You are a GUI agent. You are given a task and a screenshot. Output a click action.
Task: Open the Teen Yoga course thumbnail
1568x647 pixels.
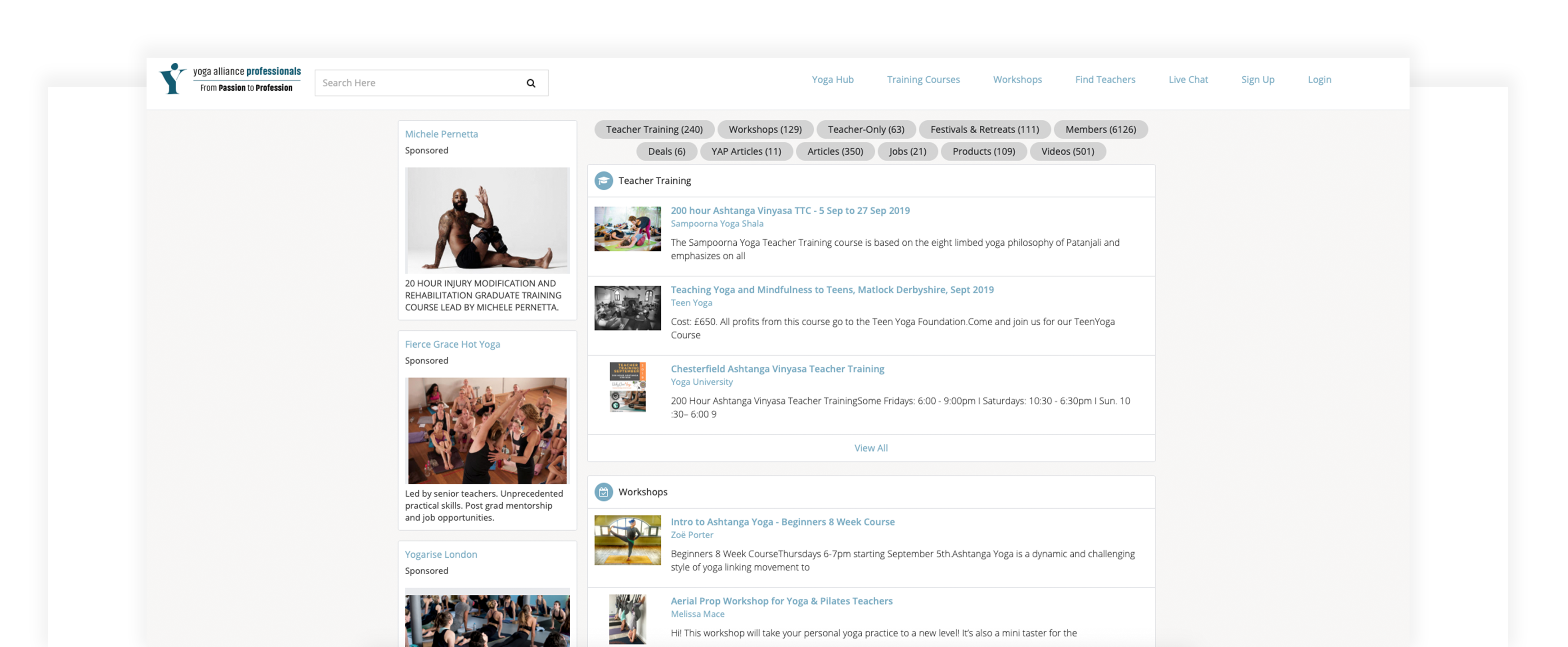[627, 308]
